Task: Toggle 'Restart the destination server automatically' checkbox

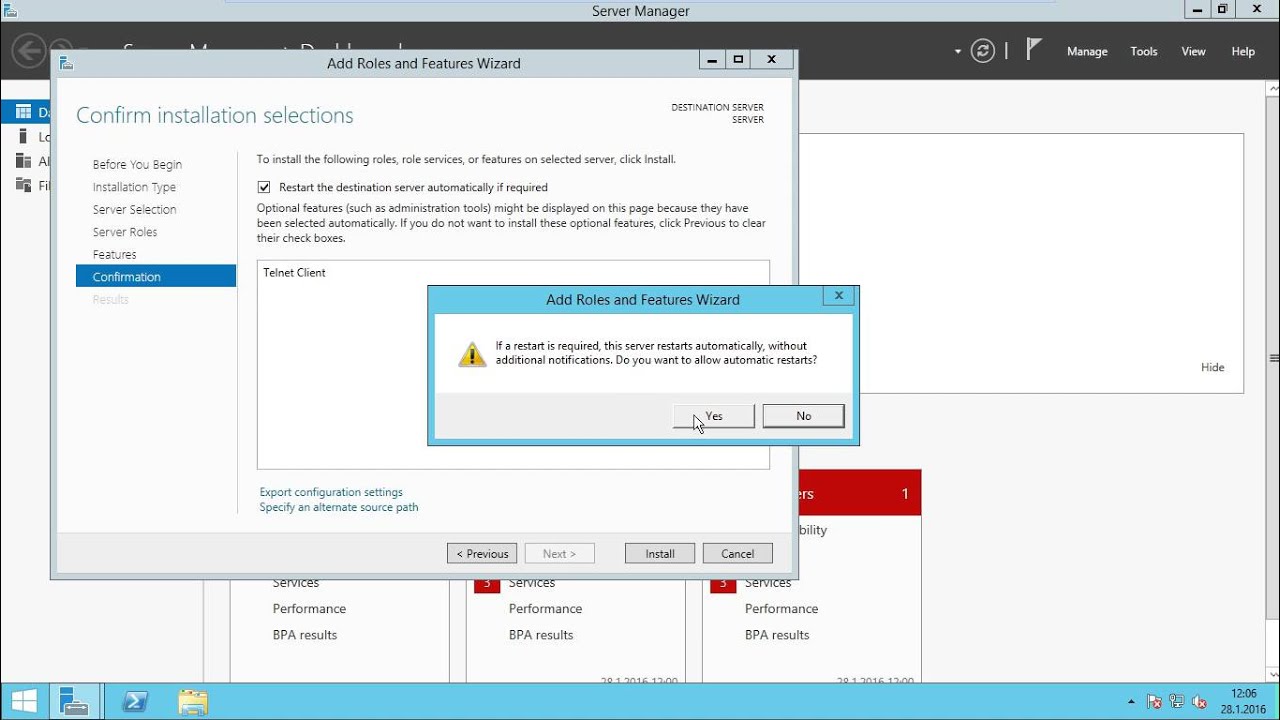Action: point(264,187)
